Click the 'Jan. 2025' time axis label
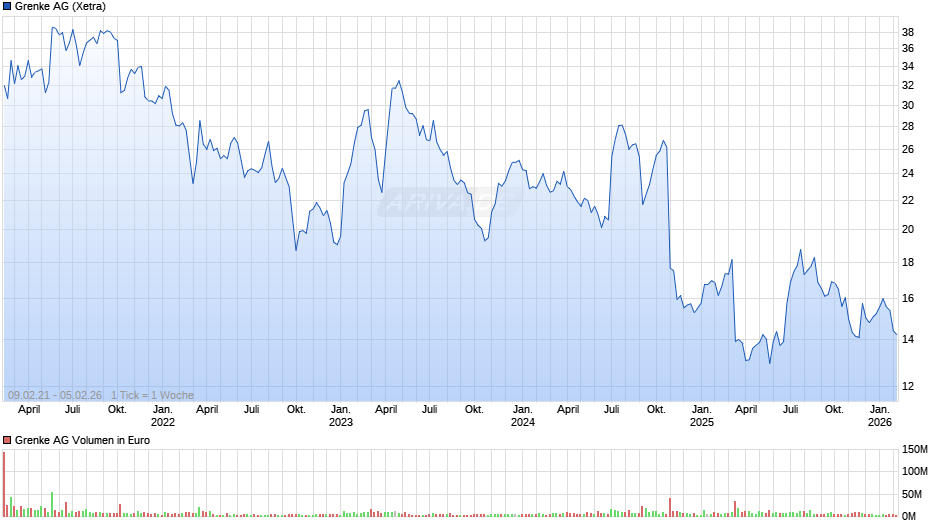This screenshot has height=526, width=940. tap(701, 416)
